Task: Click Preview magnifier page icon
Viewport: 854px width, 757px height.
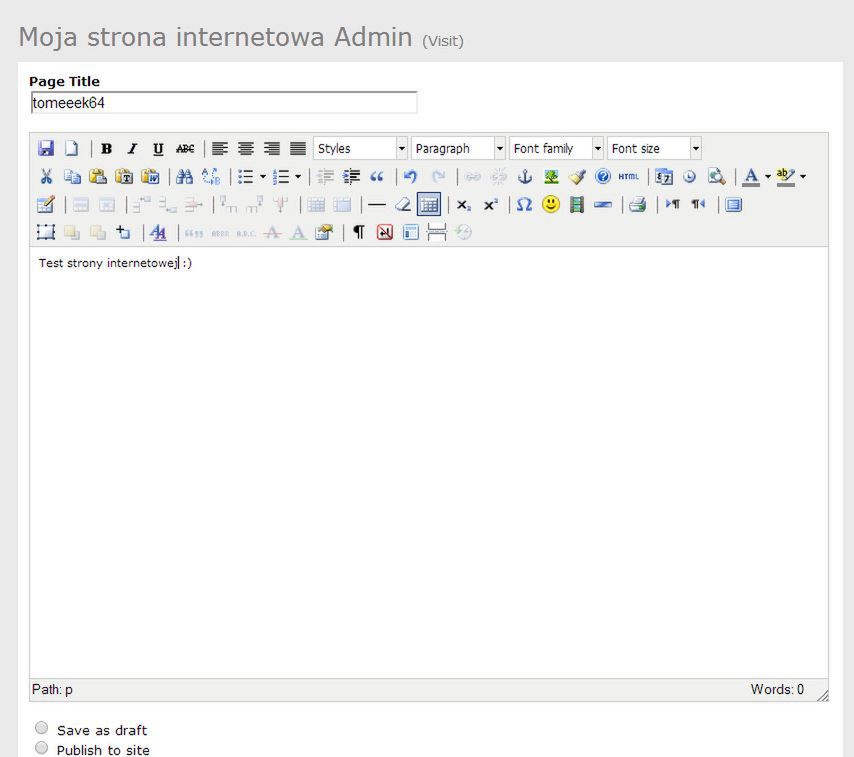Action: [x=716, y=176]
